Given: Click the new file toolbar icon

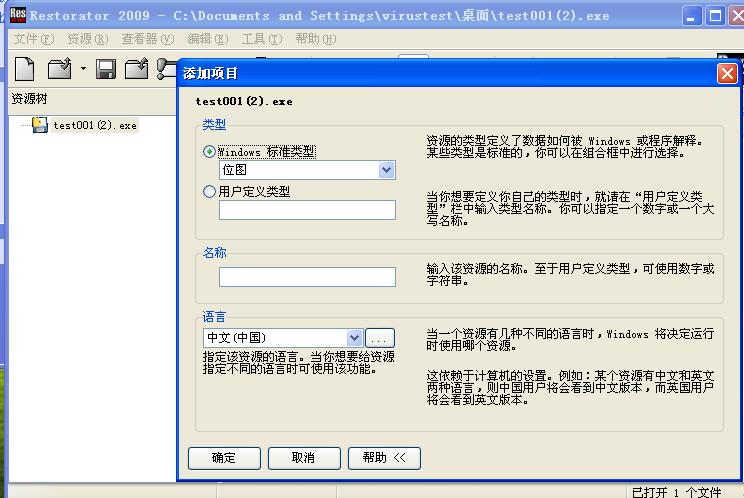Looking at the screenshot, I should pyautogui.click(x=24, y=69).
